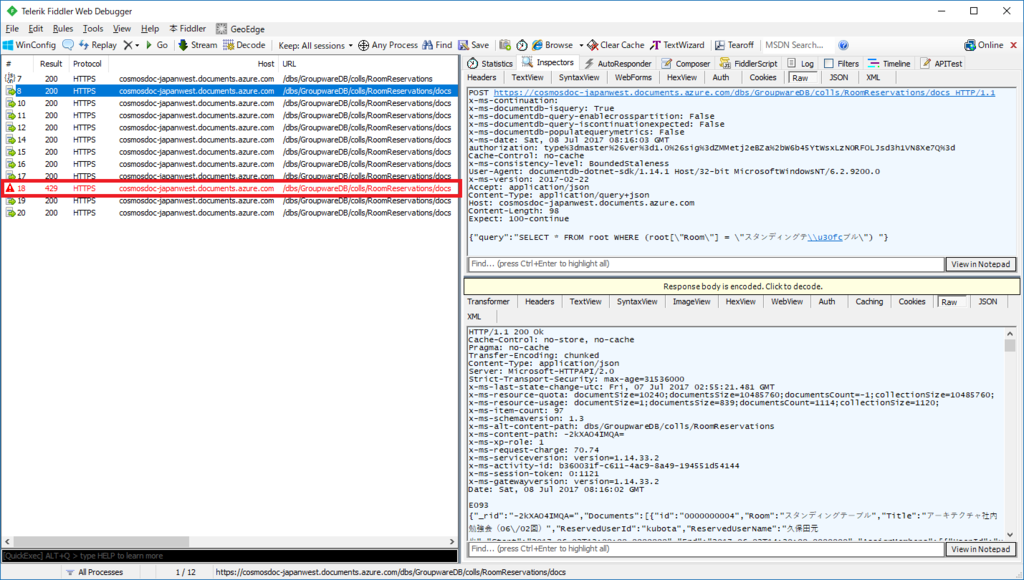
Task: Click the Go resume button
Action: 157,45
